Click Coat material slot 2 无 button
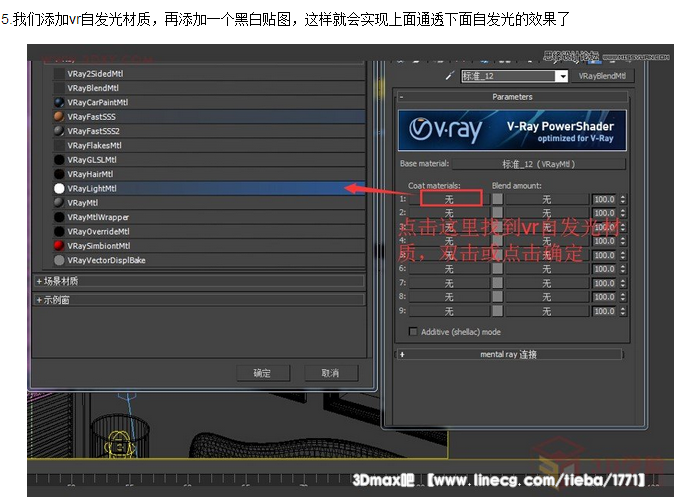Image resolution: width=674 pixels, height=497 pixels. (x=450, y=213)
